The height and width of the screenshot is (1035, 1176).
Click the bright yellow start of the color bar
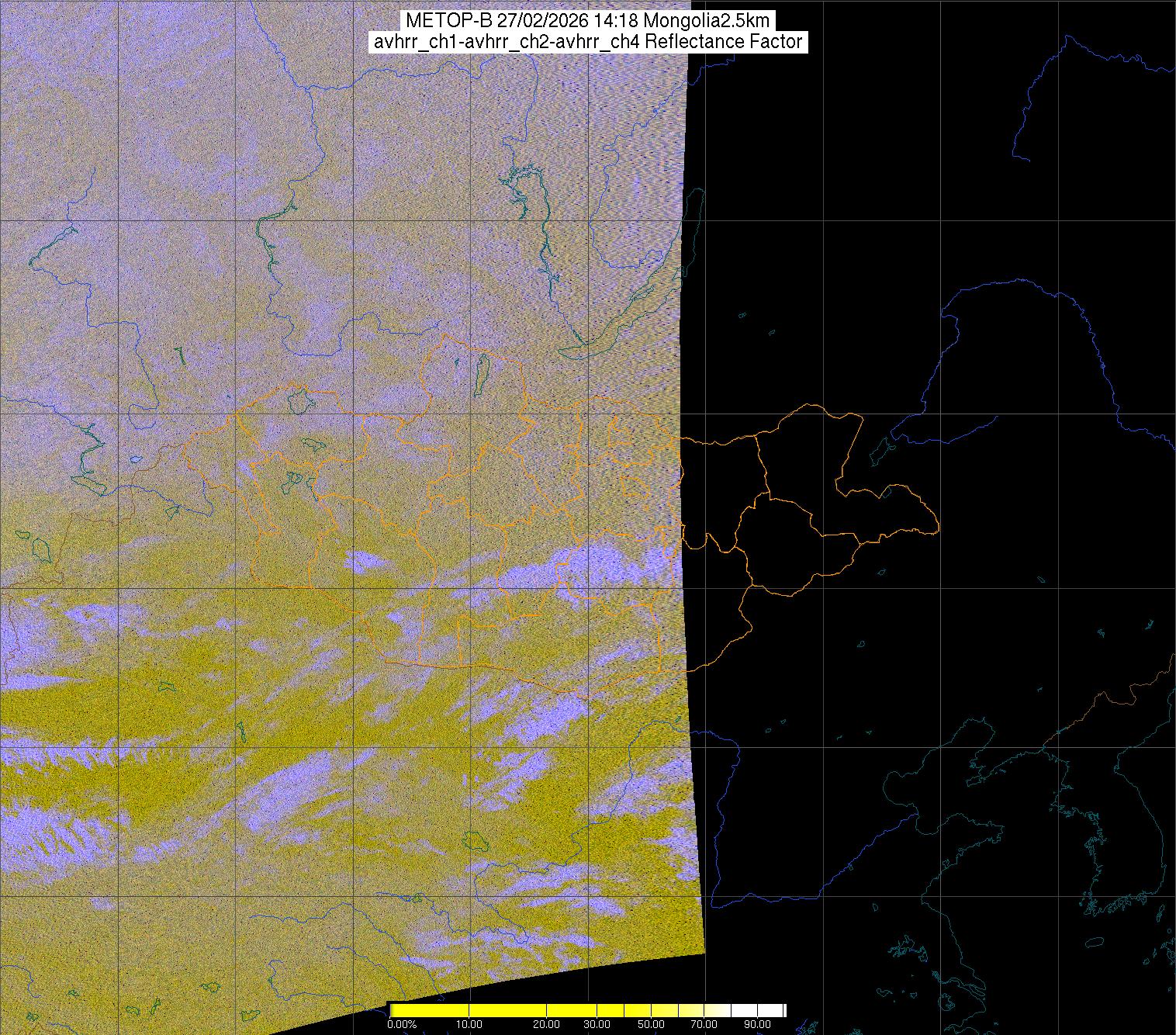[x=419, y=1009]
